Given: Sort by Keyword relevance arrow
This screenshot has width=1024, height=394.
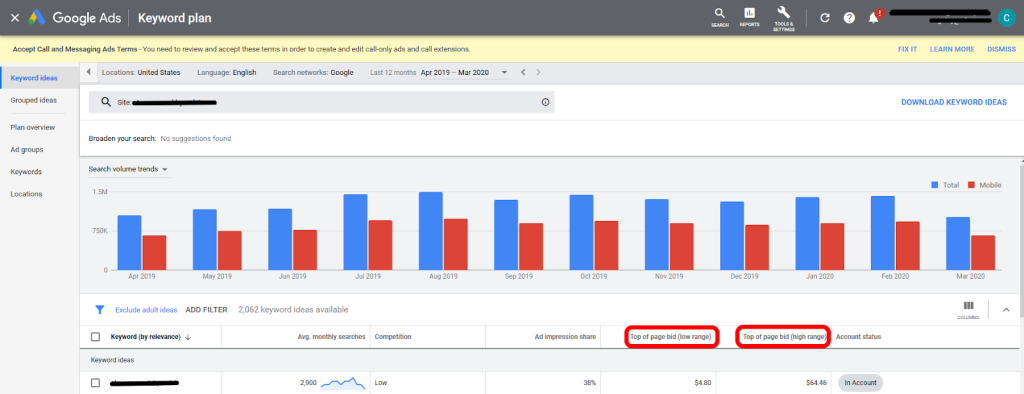Looking at the screenshot, I should (x=188, y=337).
